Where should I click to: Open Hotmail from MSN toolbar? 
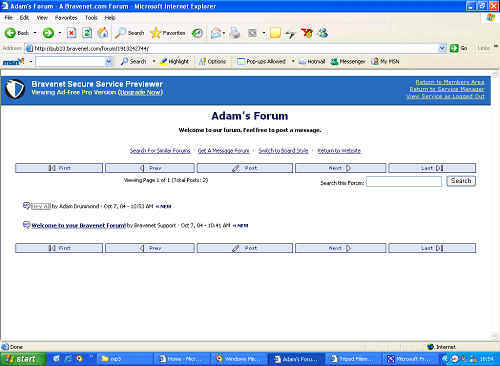[312, 61]
